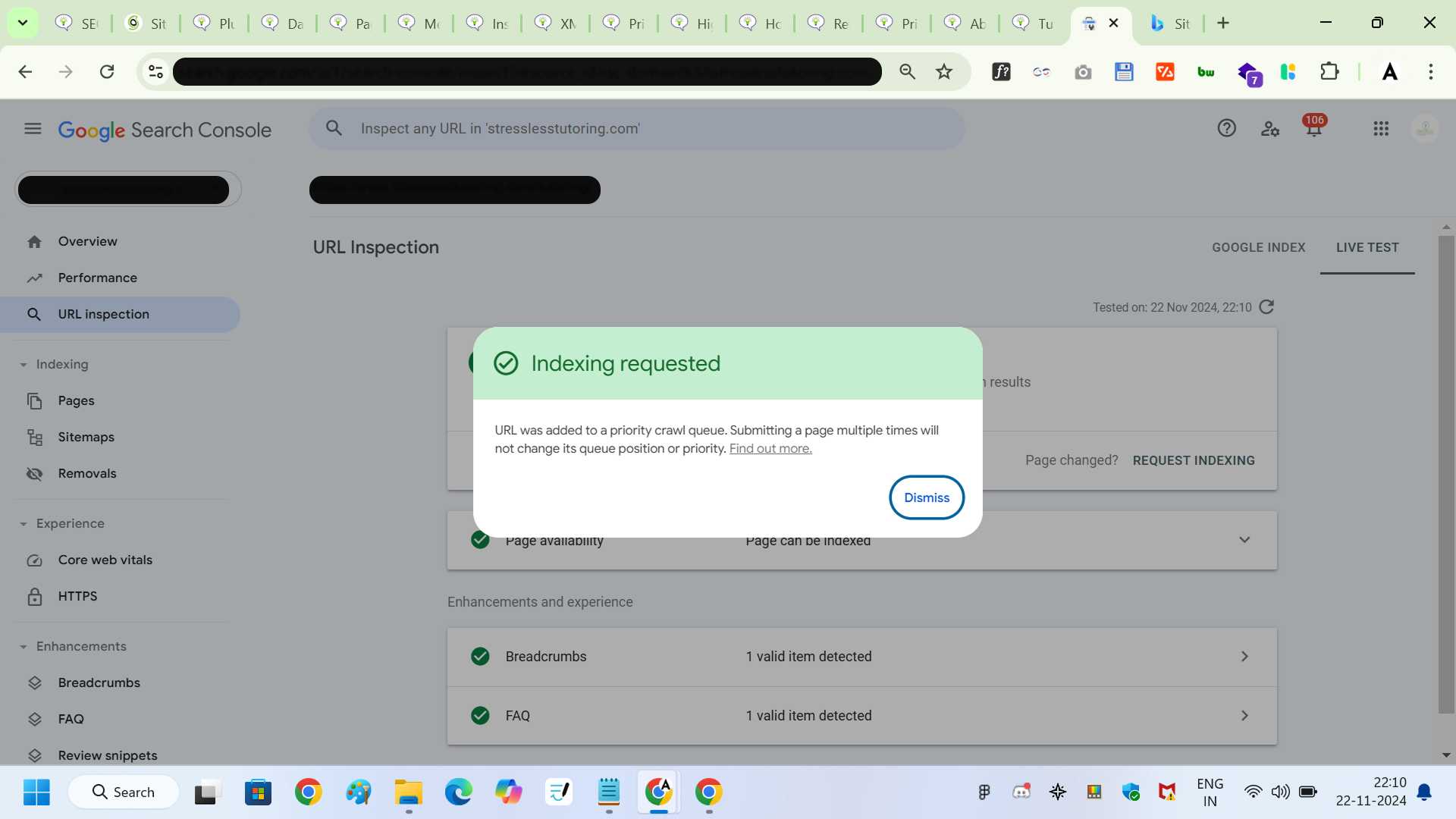1456x819 pixels.
Task: Click the Search Console hamburger menu icon
Action: [33, 129]
